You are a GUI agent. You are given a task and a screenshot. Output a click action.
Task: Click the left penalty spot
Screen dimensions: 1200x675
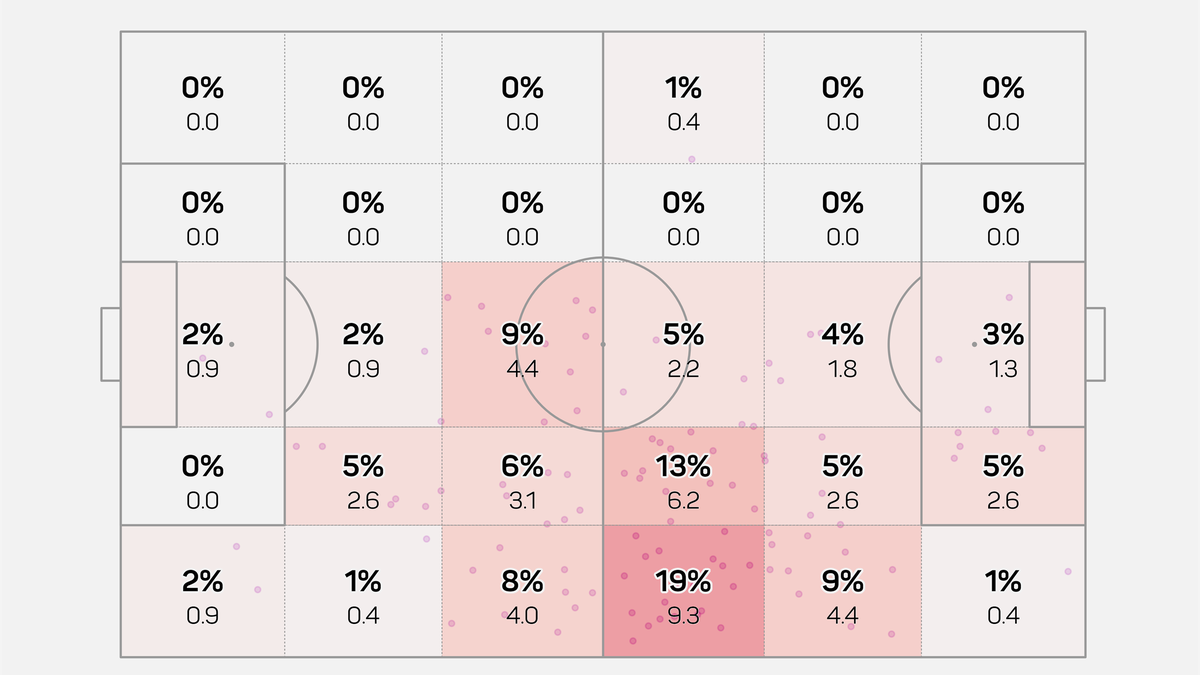pos(231,344)
